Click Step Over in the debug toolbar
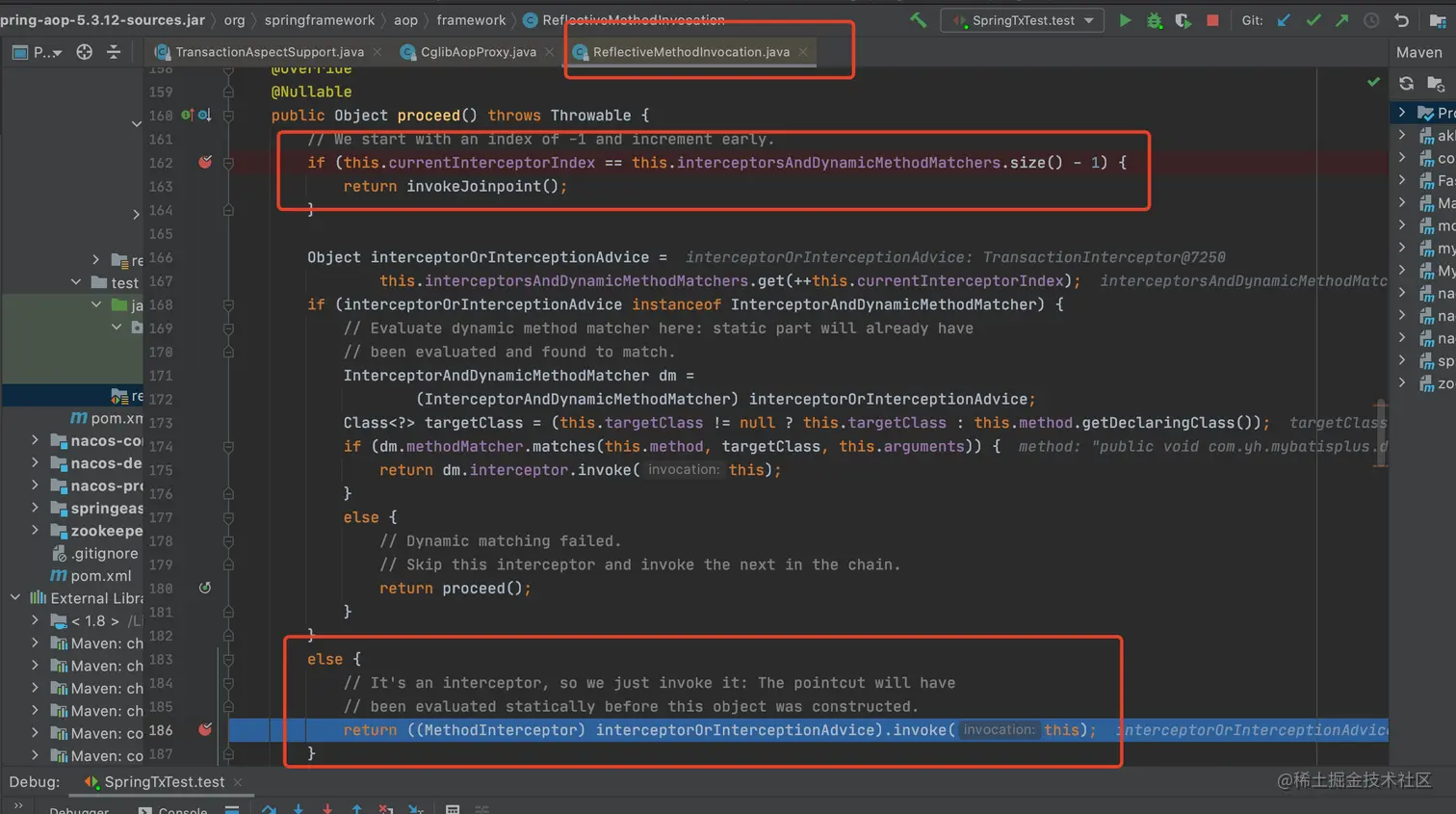1456x814 pixels. pos(269,809)
